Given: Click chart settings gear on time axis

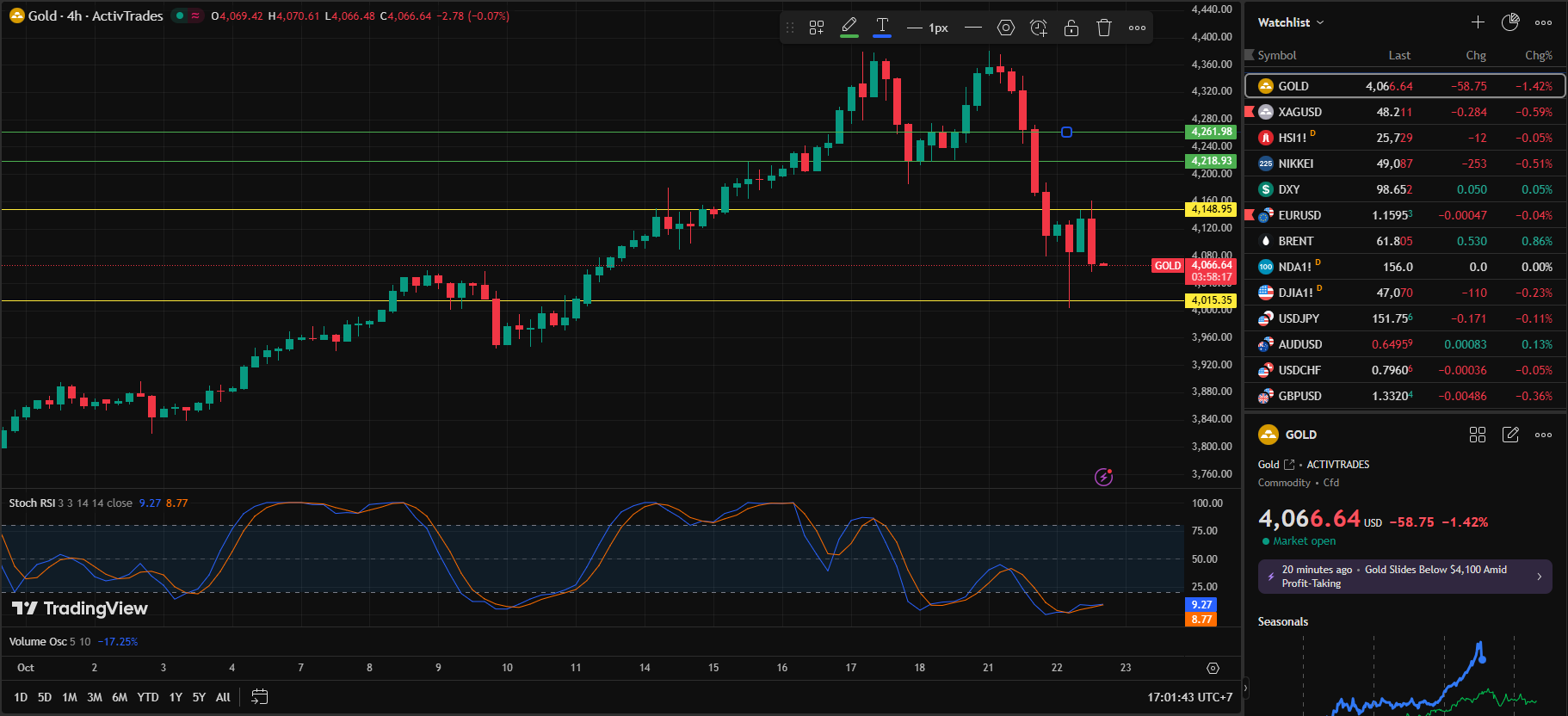Looking at the screenshot, I should 1213,668.
